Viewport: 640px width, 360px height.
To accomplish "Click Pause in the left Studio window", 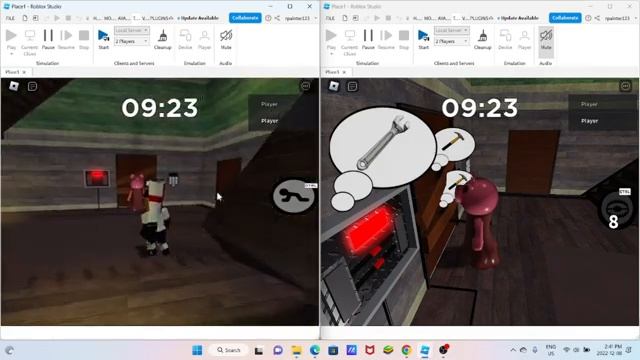I will click(48, 39).
